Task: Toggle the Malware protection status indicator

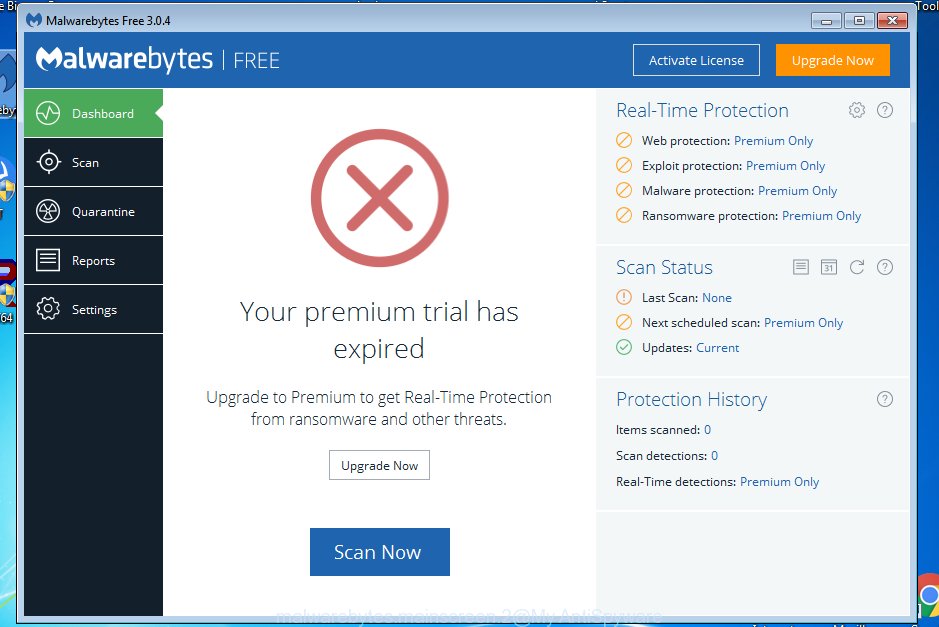Action: click(x=623, y=190)
